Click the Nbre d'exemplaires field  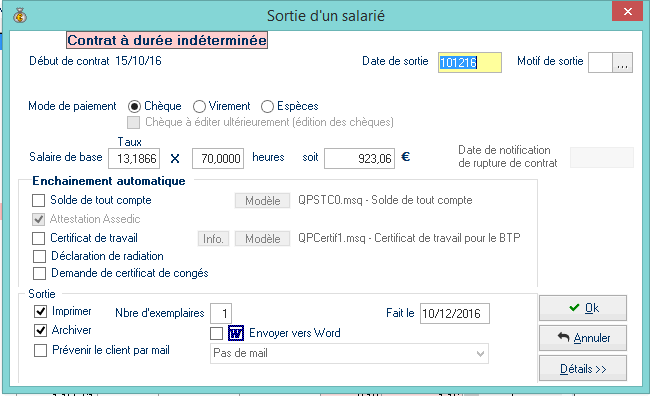pyautogui.click(x=221, y=313)
